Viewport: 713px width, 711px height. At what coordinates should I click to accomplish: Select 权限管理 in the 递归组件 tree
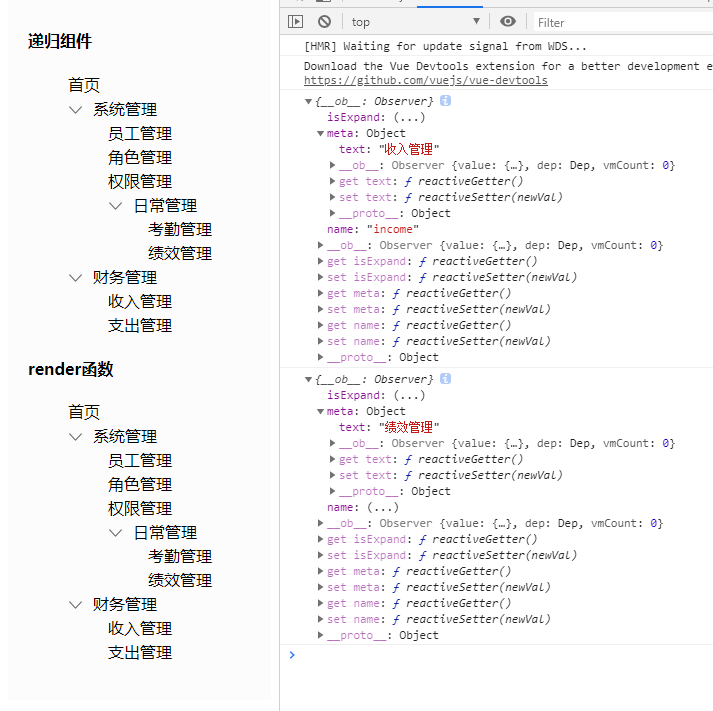(140, 182)
